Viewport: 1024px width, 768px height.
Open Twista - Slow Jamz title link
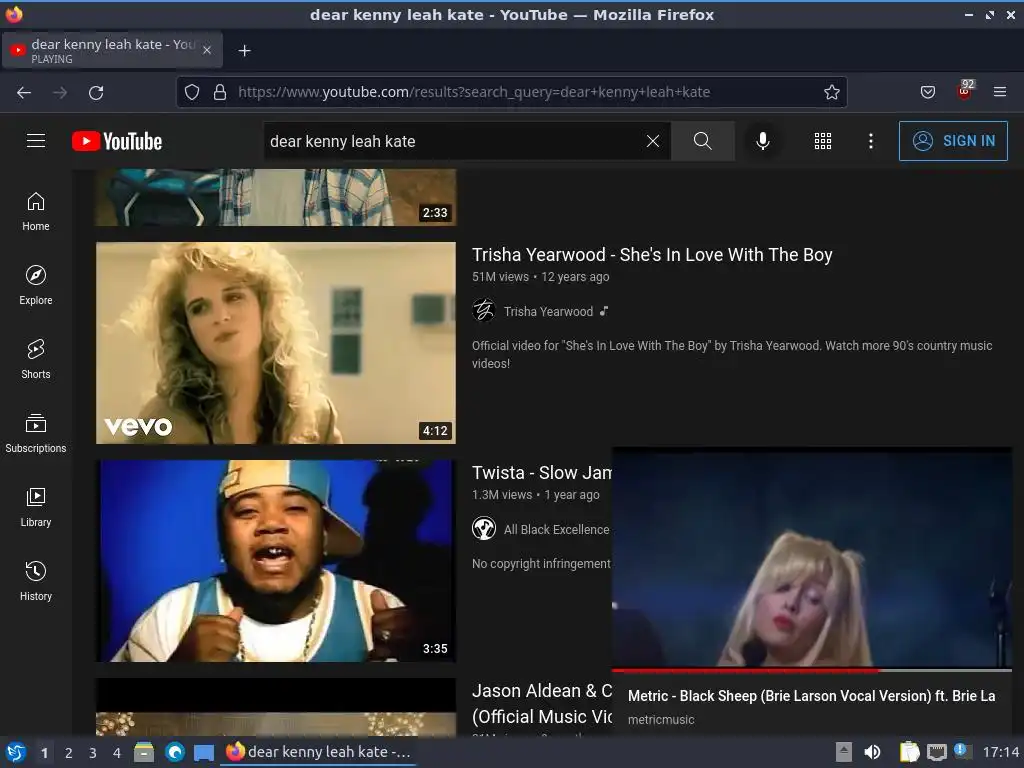pyautogui.click(x=542, y=473)
